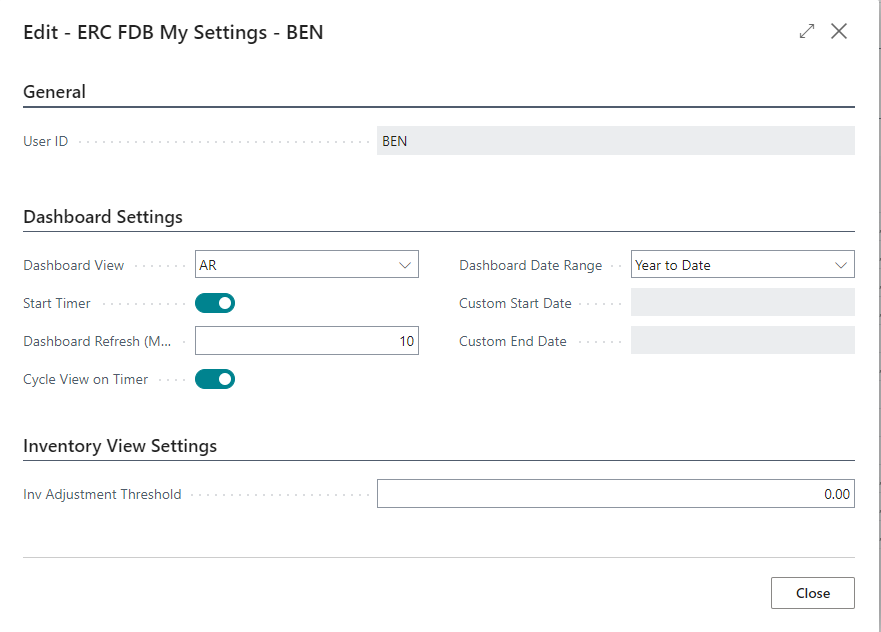
Task: Click the Dashboard View label
Action: pyautogui.click(x=74, y=265)
